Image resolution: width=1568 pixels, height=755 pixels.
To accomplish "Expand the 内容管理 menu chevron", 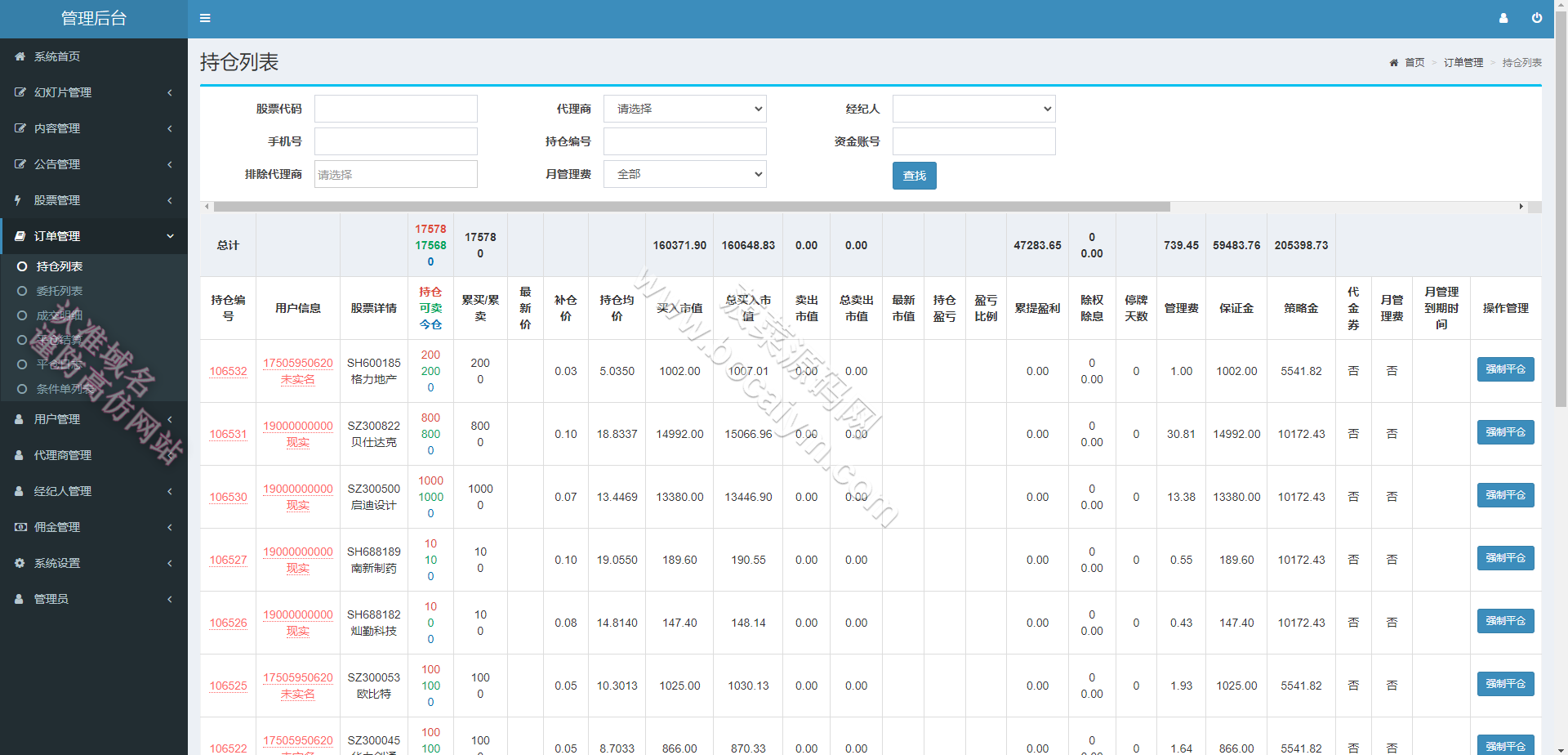I will click(170, 128).
